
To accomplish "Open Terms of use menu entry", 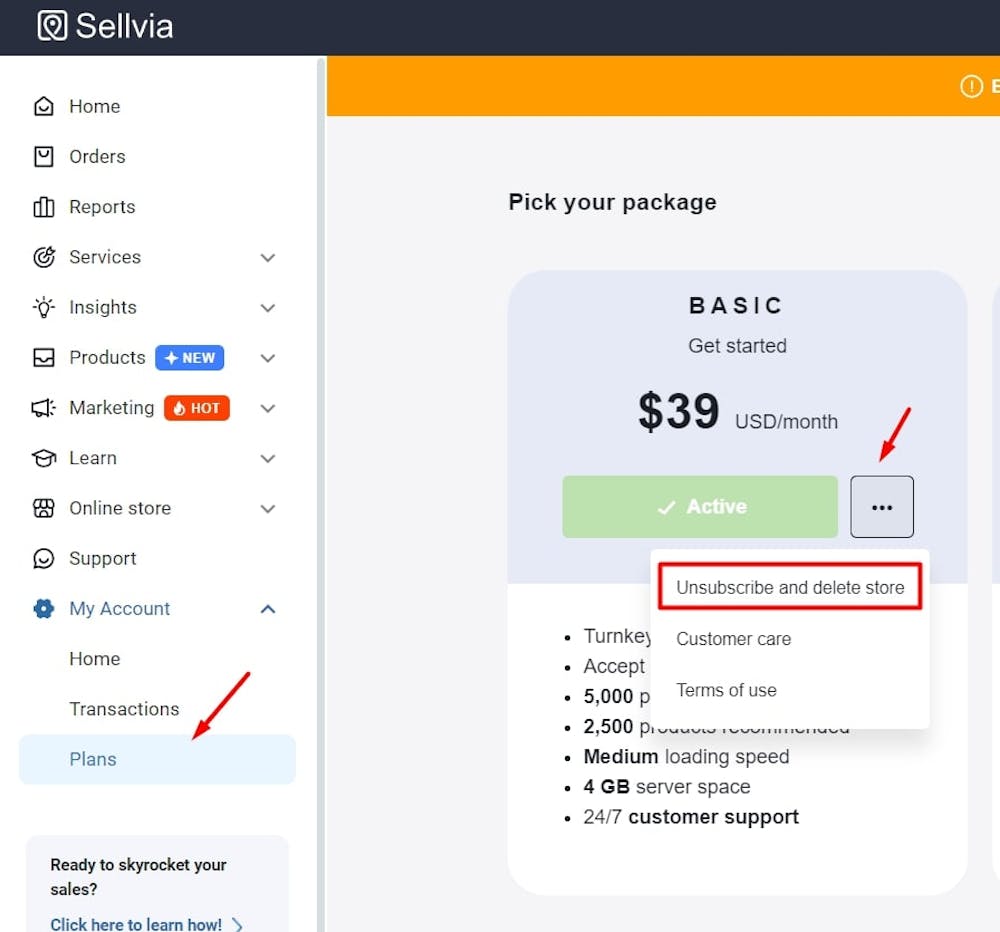I will click(x=726, y=690).
